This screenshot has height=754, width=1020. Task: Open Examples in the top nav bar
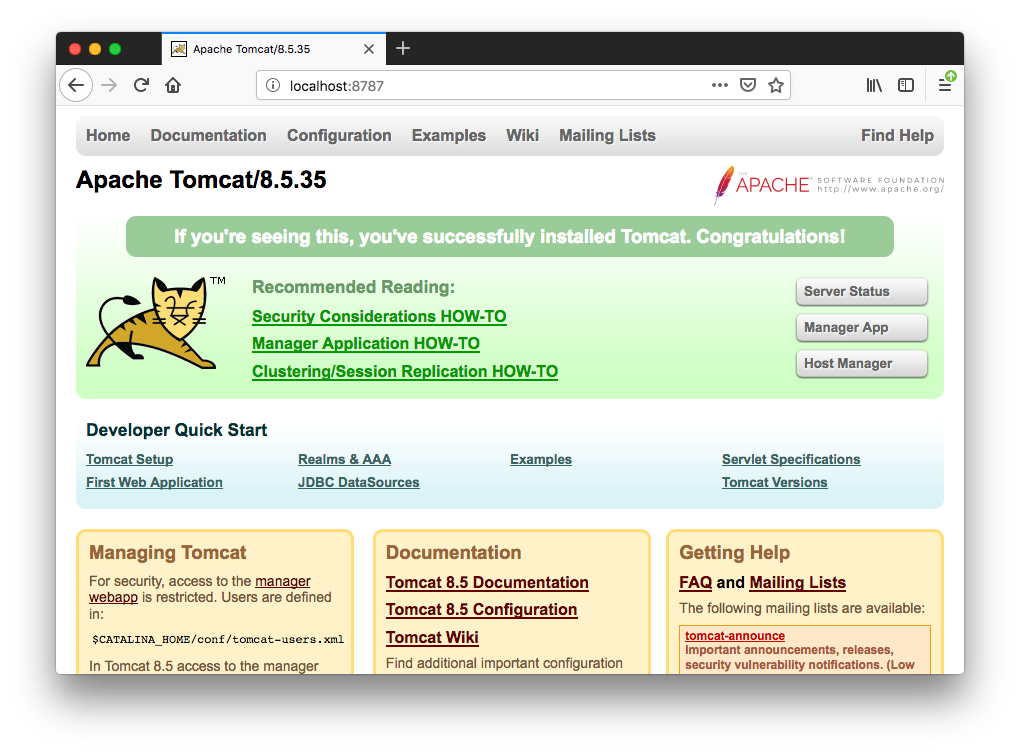click(448, 135)
